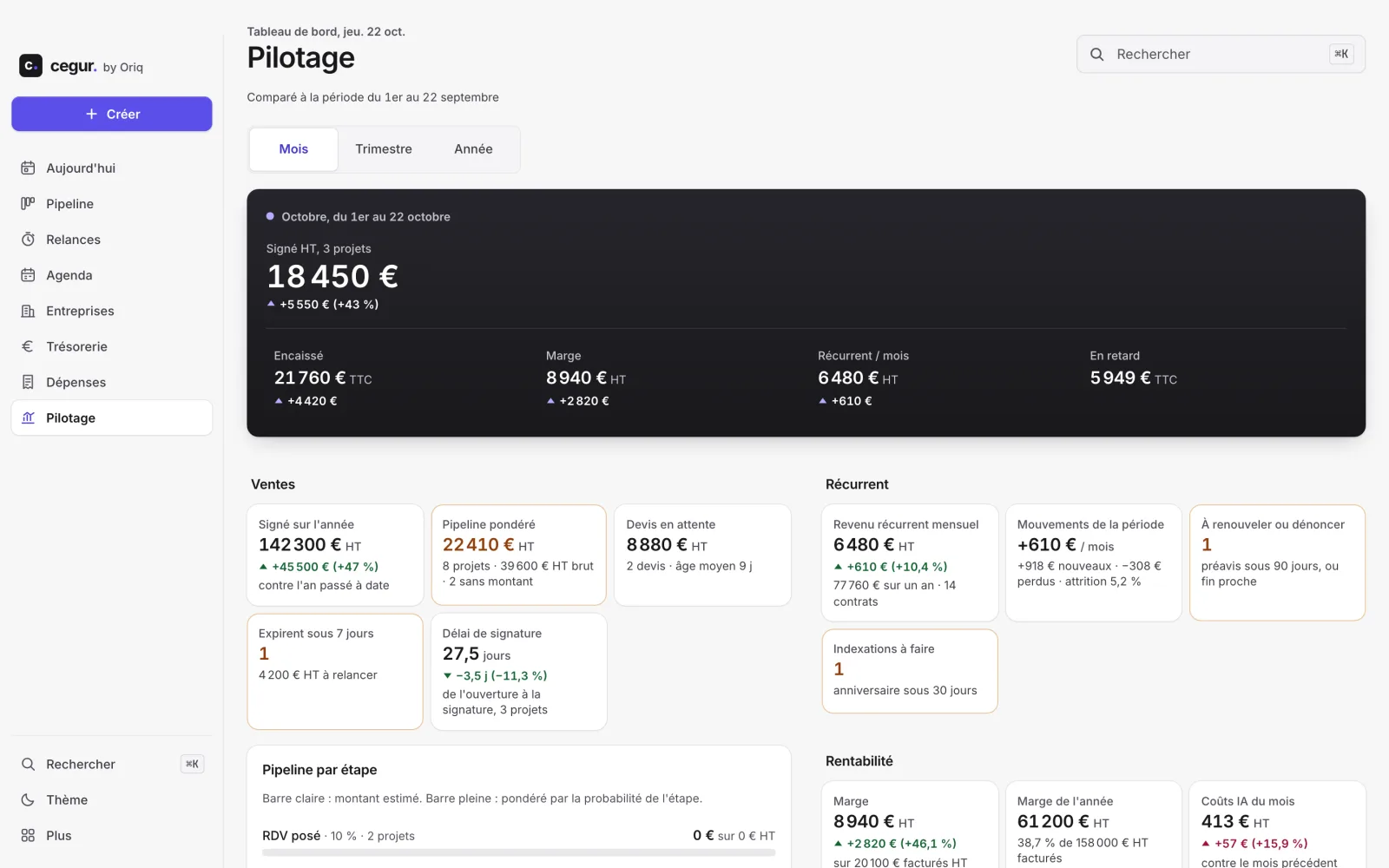The width and height of the screenshot is (1389, 868).
Task: Open Aujourd'hui calendar icon
Action: pyautogui.click(x=28, y=168)
